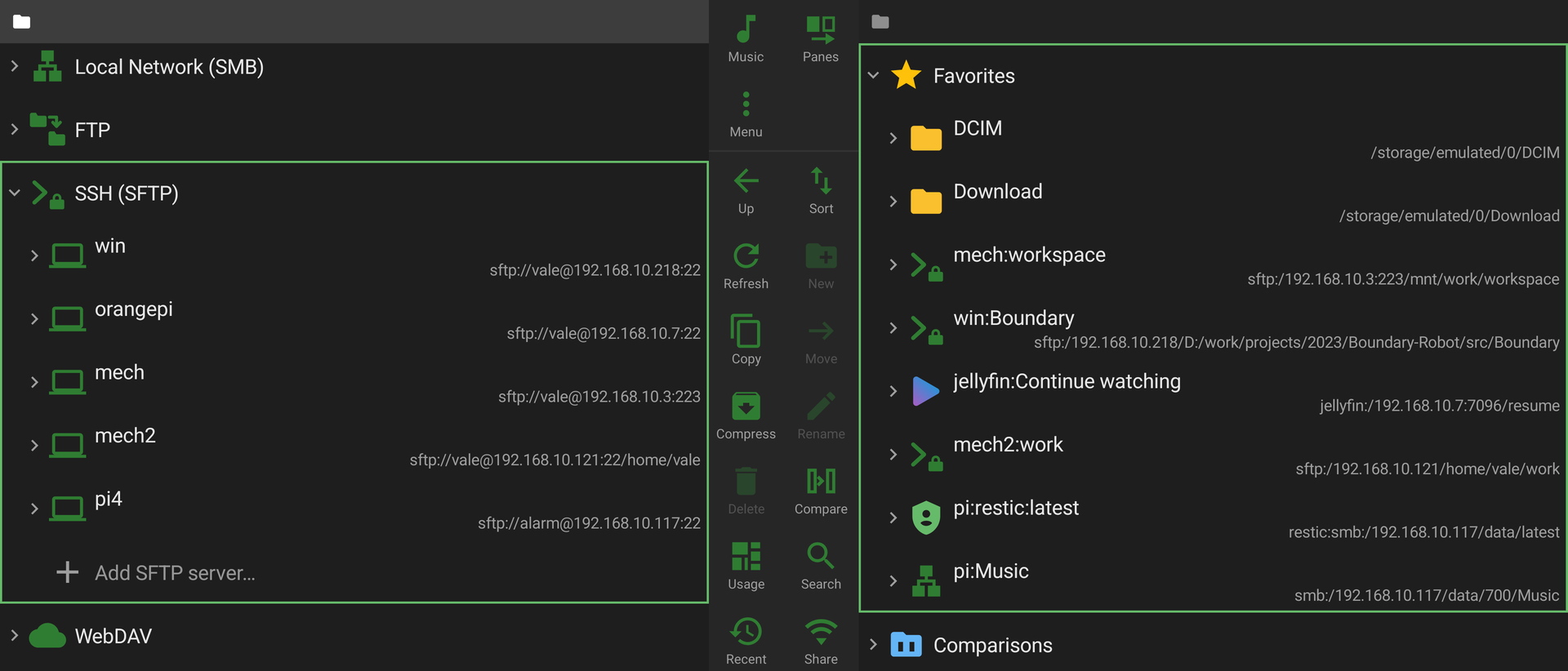This screenshot has height=671, width=1568.
Task: Expand the win server chevron
Action: (34, 256)
